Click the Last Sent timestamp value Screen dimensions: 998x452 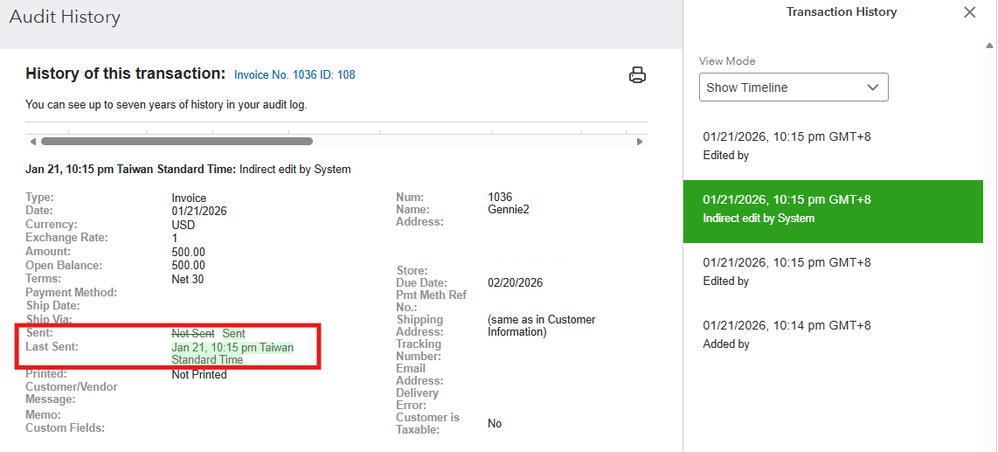232,353
